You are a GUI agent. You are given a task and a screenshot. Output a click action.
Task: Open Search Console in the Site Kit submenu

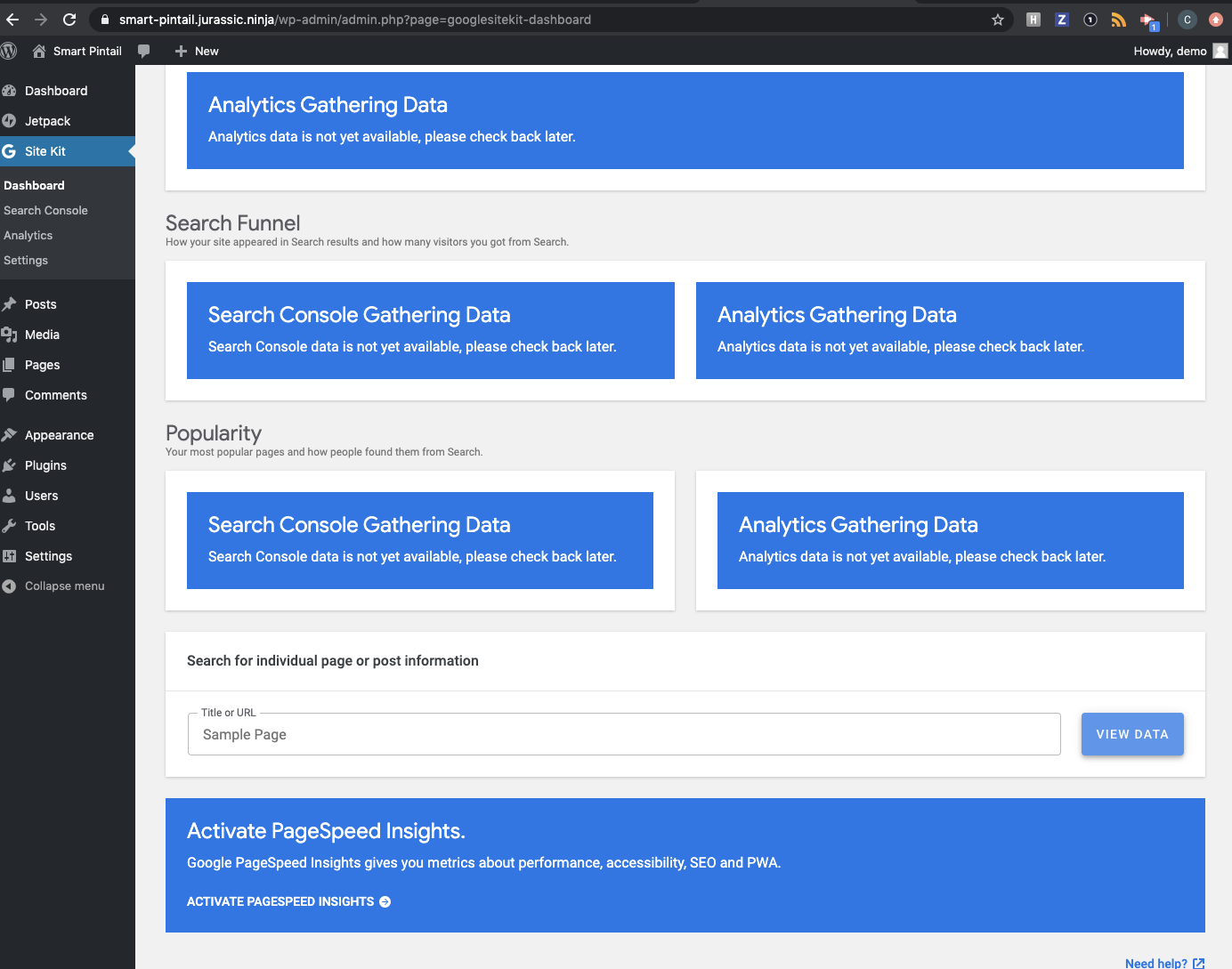click(45, 210)
